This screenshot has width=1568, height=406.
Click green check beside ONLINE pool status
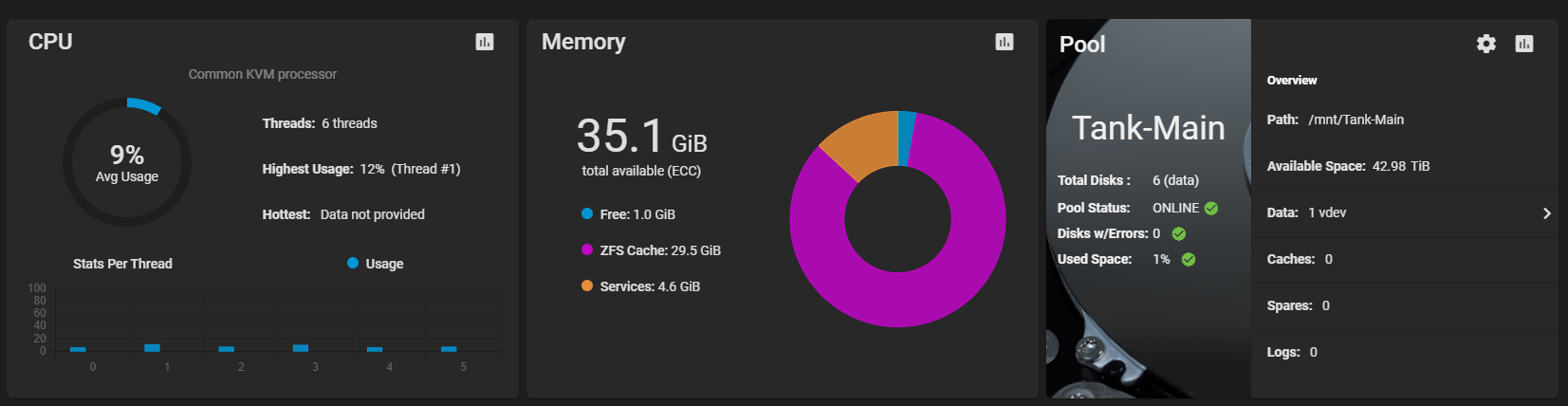click(x=1211, y=209)
